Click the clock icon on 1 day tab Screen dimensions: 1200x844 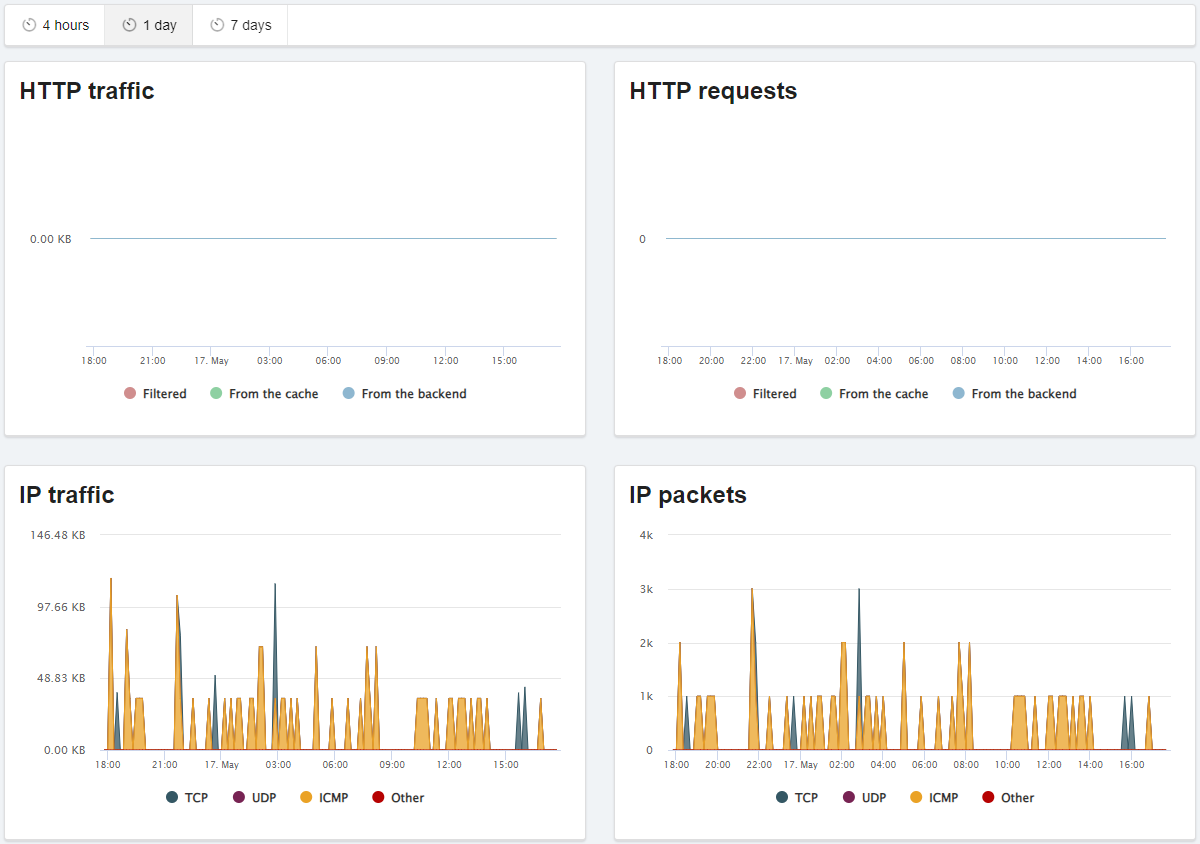point(129,25)
